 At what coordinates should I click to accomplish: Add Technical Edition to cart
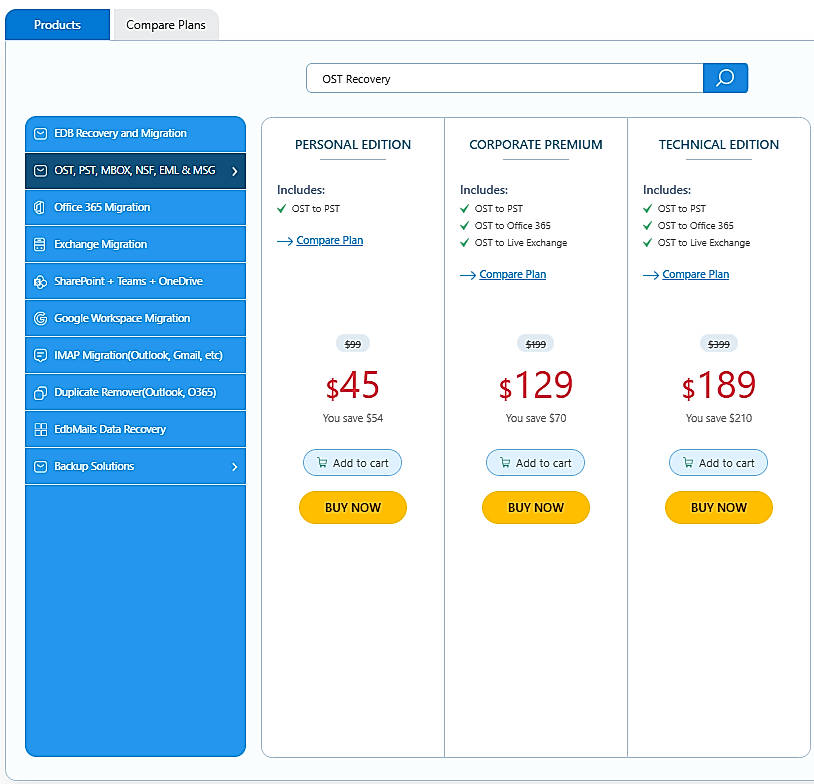tap(718, 463)
